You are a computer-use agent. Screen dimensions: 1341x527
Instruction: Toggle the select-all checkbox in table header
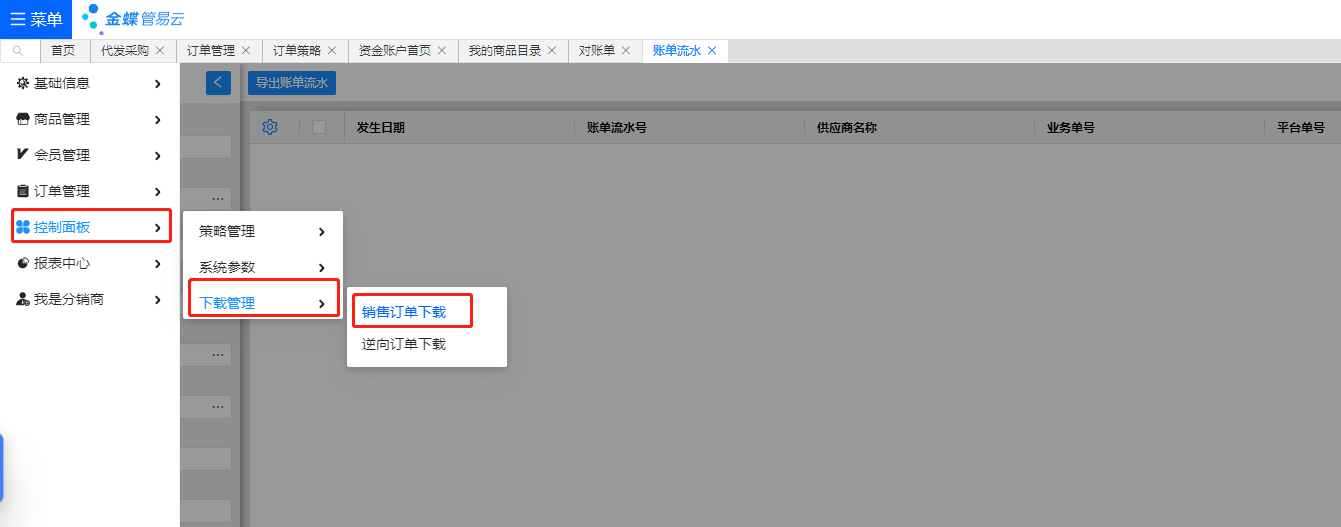pyautogui.click(x=319, y=127)
